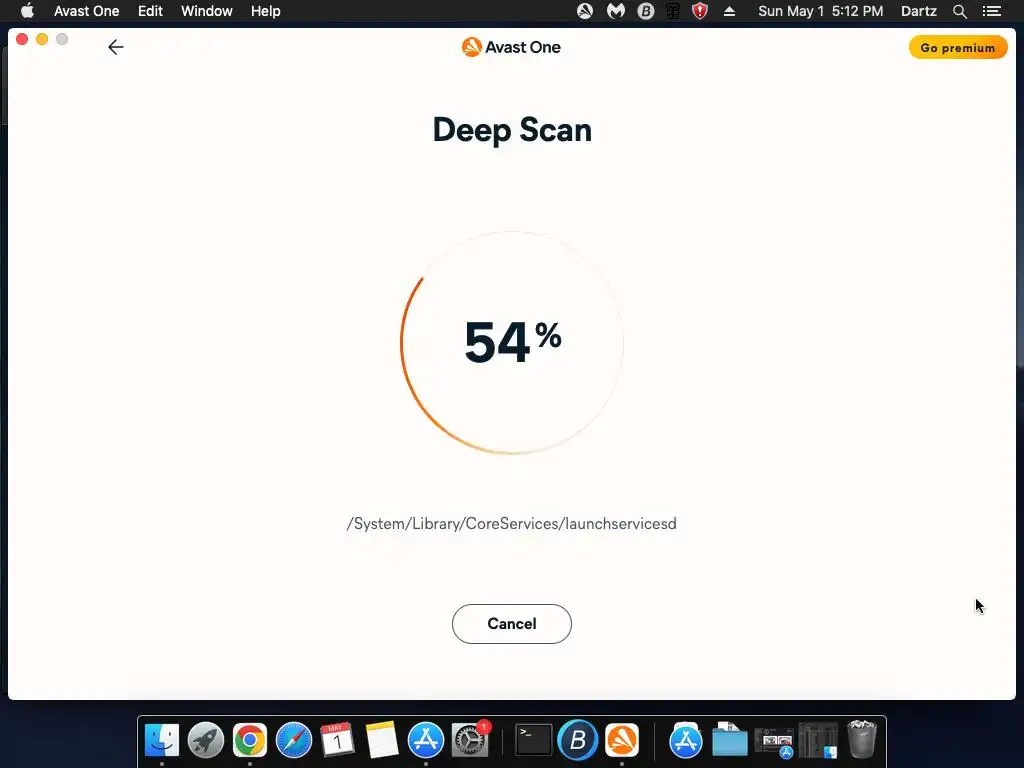1024x768 pixels.
Task: Open the Help menu
Action: click(x=265, y=11)
